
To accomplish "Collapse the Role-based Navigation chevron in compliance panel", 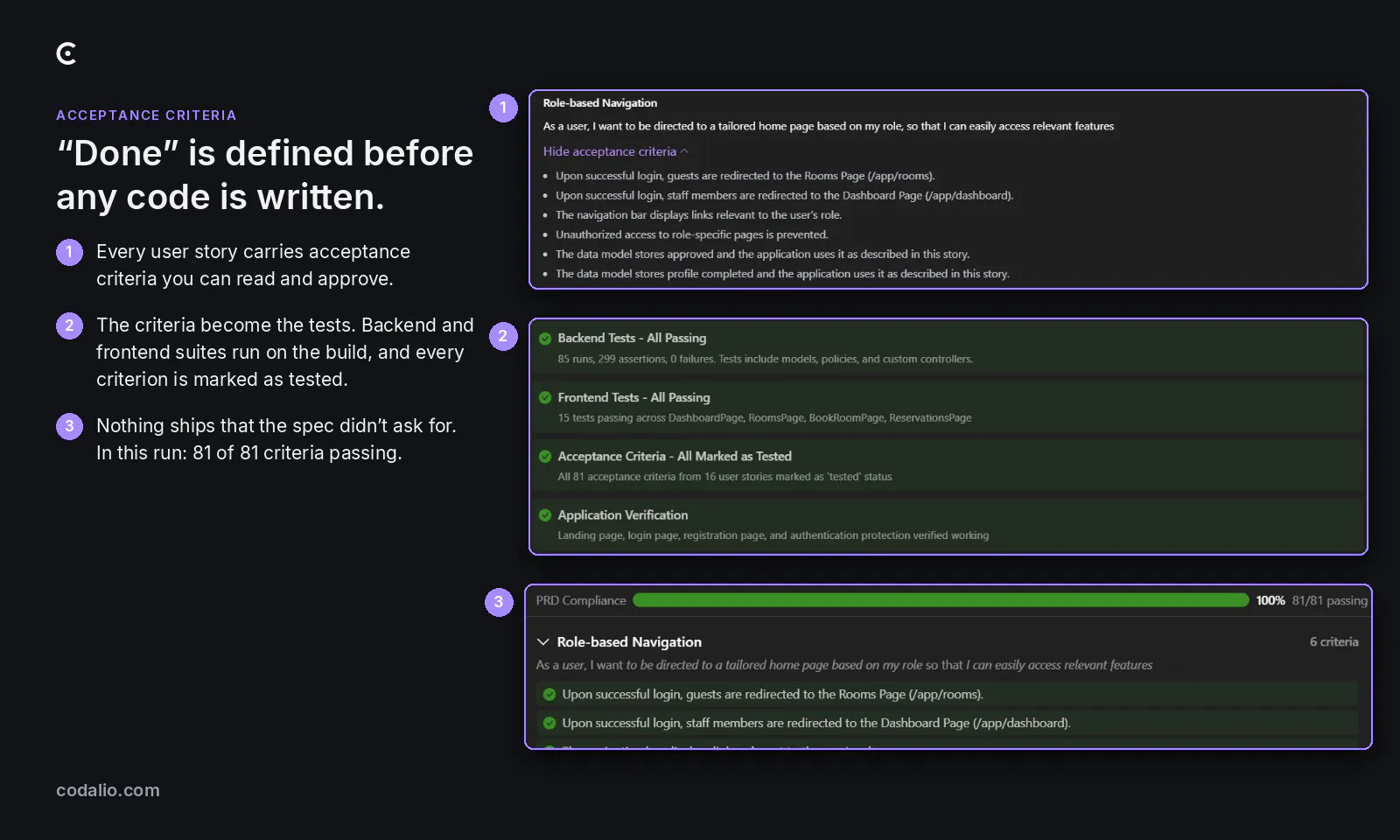I will (x=543, y=642).
